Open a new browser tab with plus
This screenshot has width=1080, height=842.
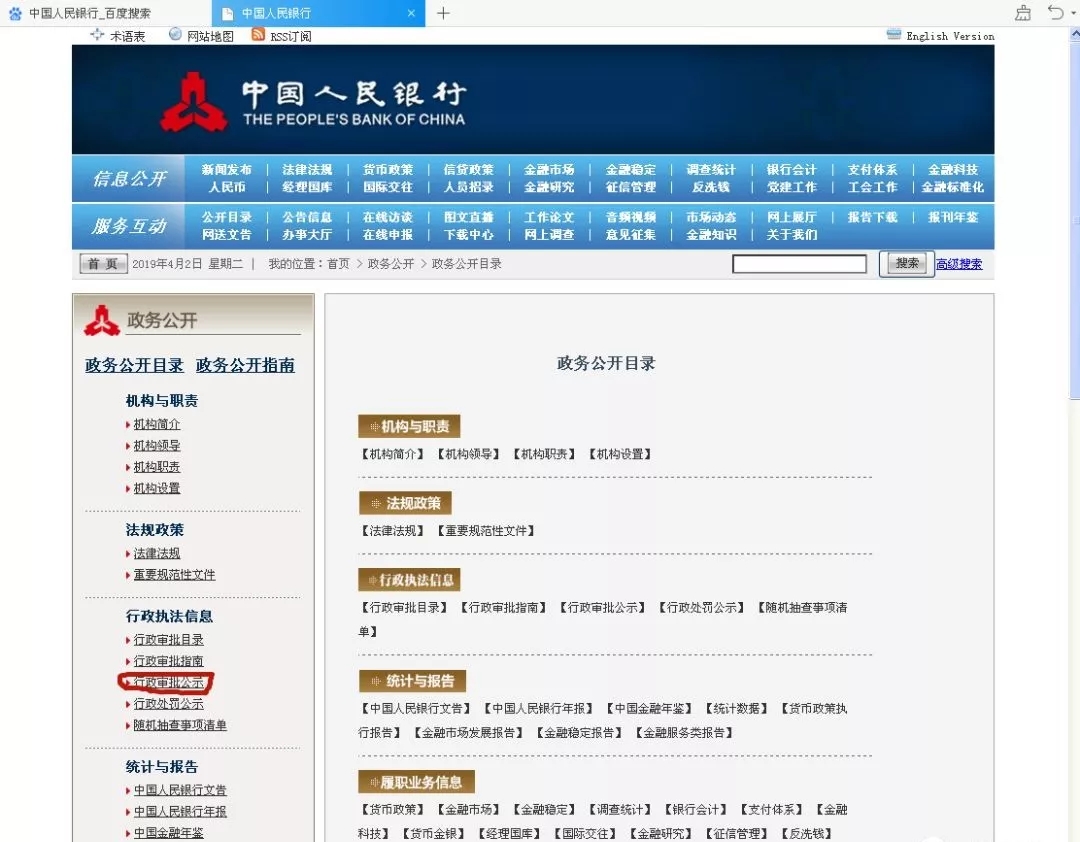(x=444, y=13)
